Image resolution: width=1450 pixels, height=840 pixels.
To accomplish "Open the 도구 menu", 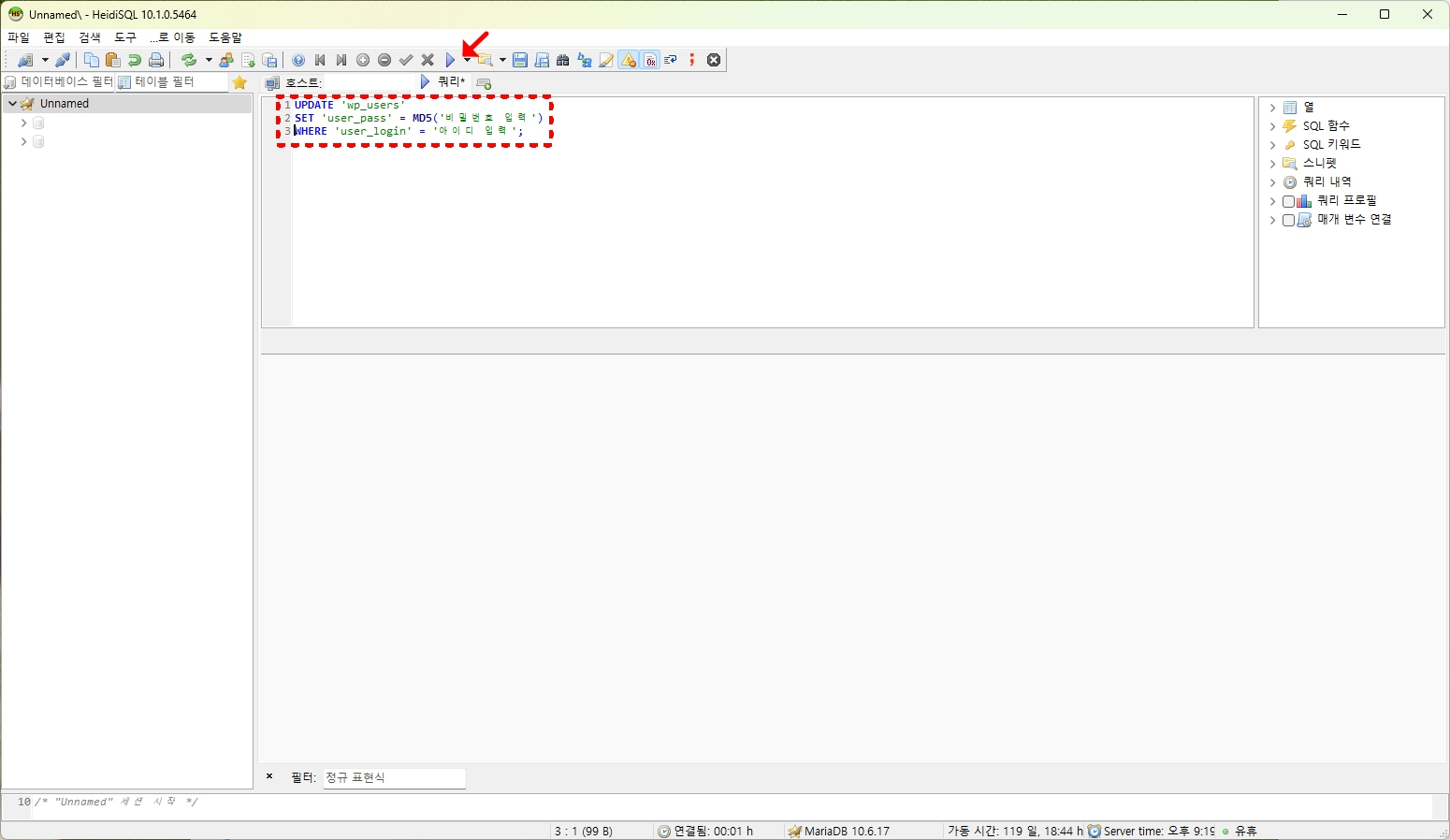I will [125, 37].
